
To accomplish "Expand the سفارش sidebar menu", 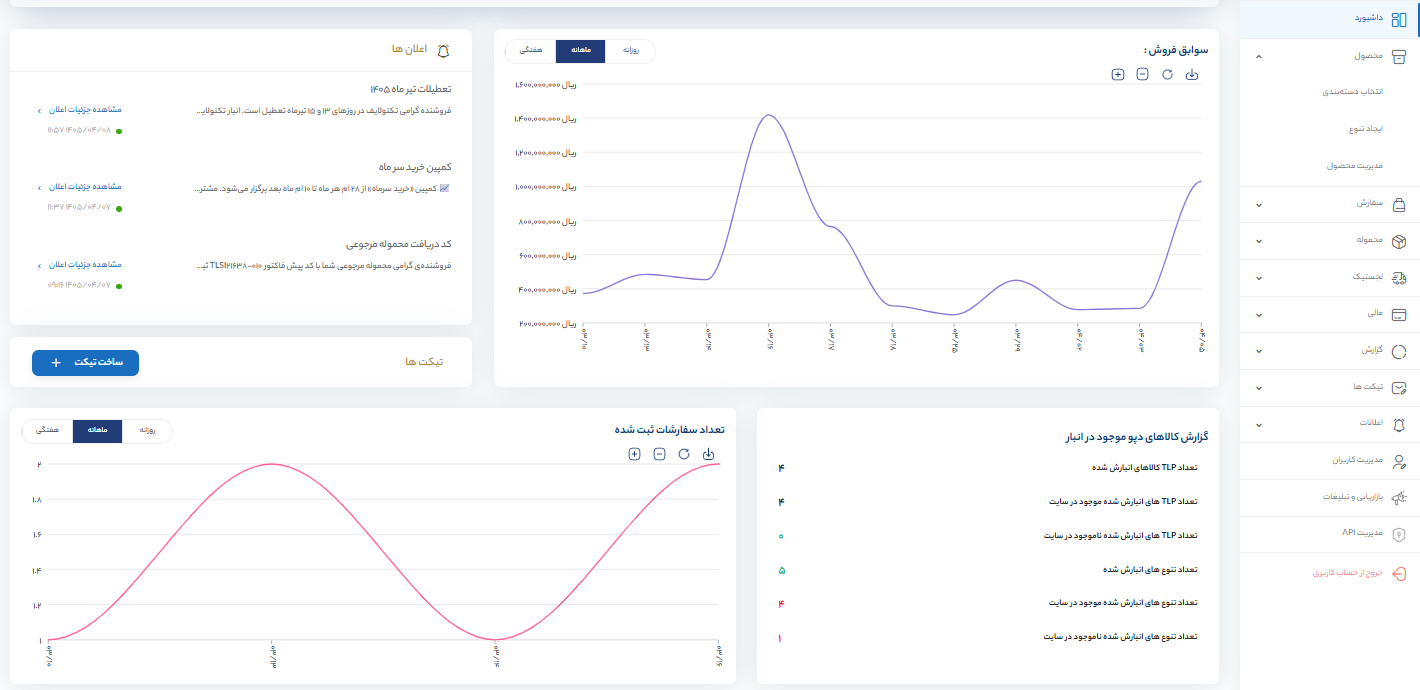I will tap(1258, 205).
